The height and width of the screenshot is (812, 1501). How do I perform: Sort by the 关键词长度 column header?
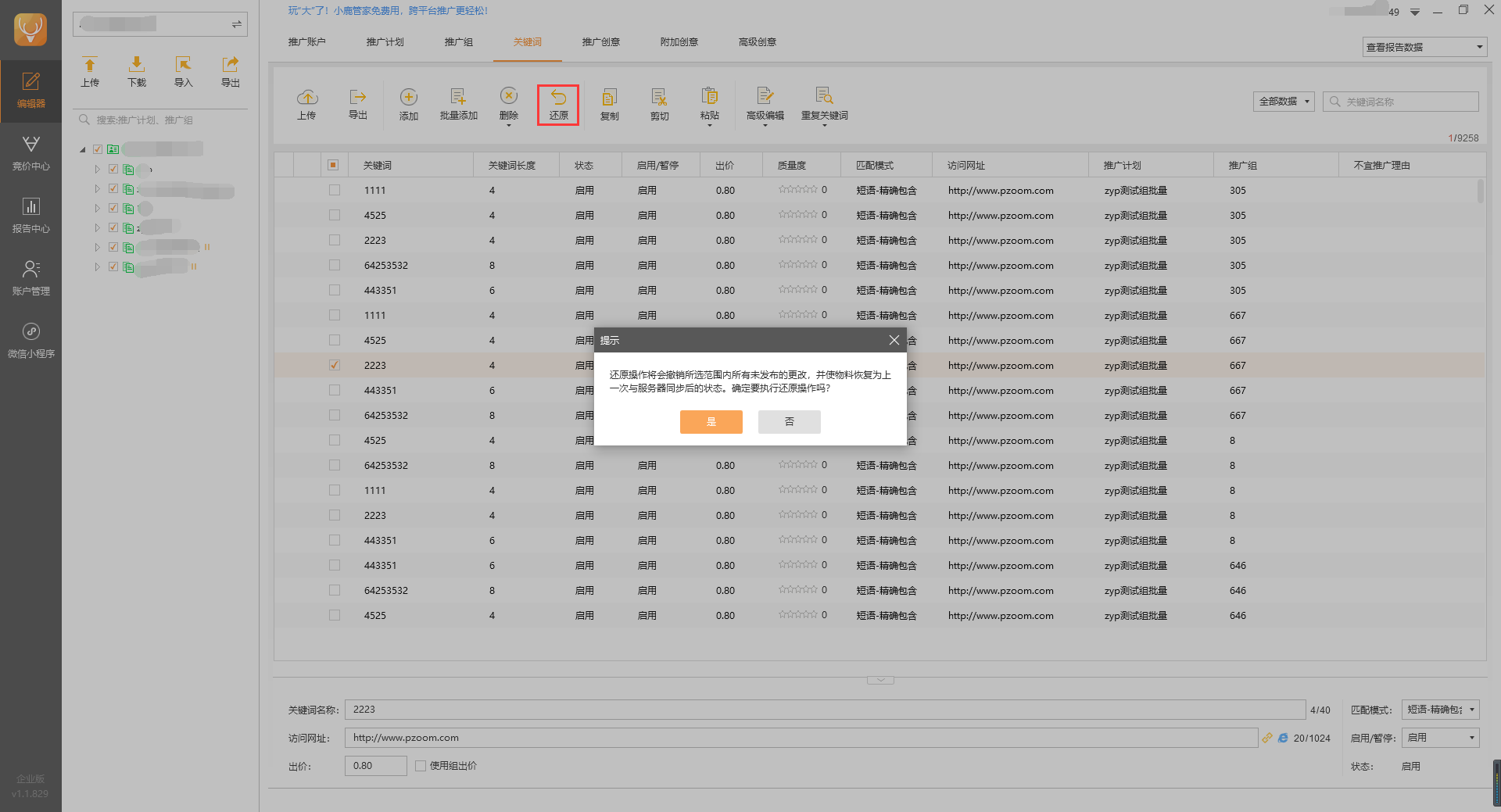point(516,166)
